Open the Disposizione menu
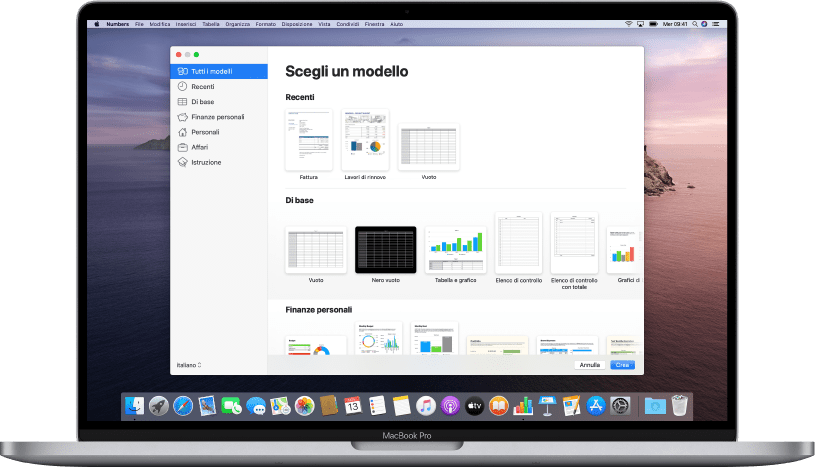The width and height of the screenshot is (817, 468). [x=297, y=24]
